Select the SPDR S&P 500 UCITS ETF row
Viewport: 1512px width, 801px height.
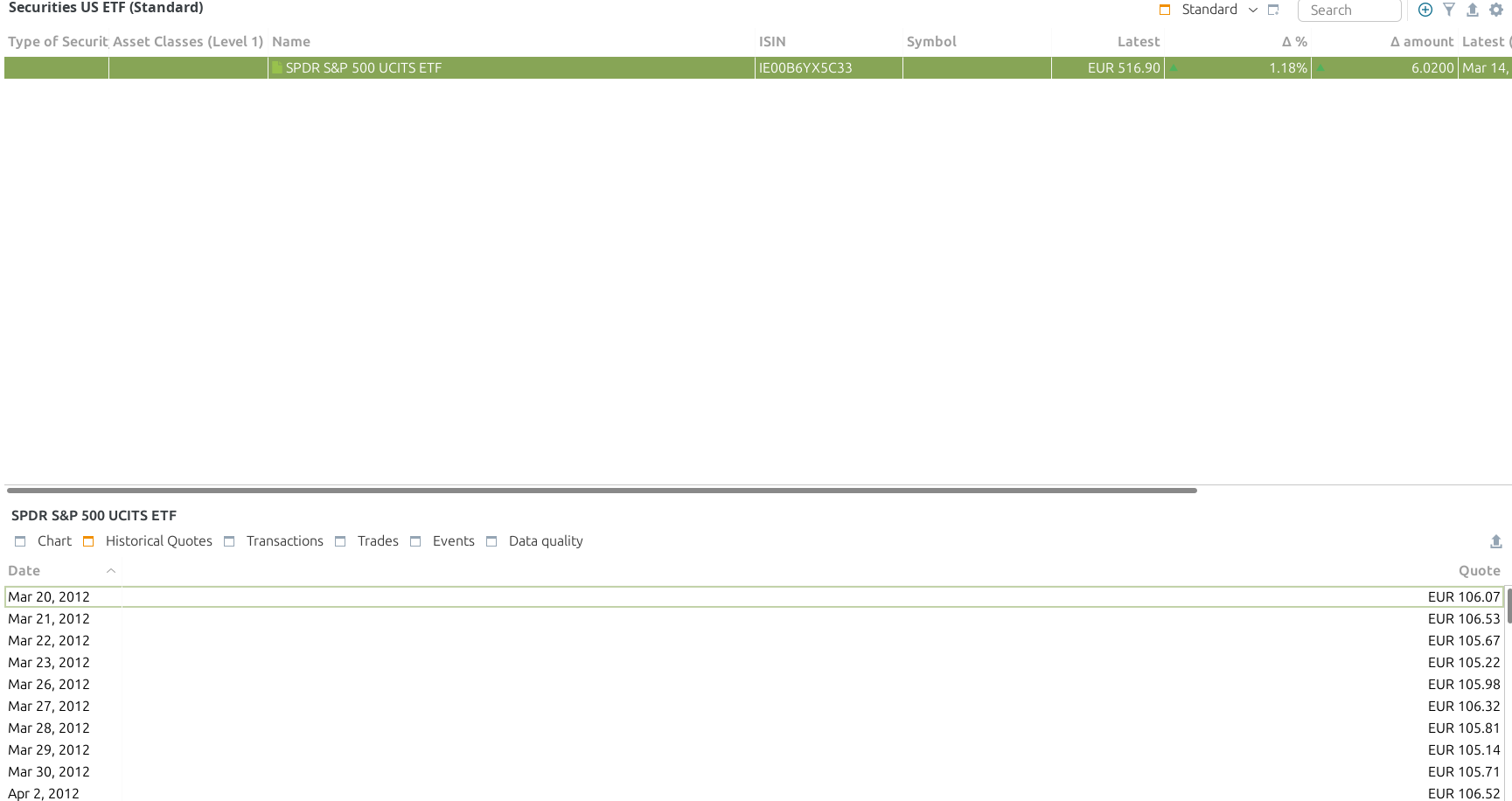[756, 67]
